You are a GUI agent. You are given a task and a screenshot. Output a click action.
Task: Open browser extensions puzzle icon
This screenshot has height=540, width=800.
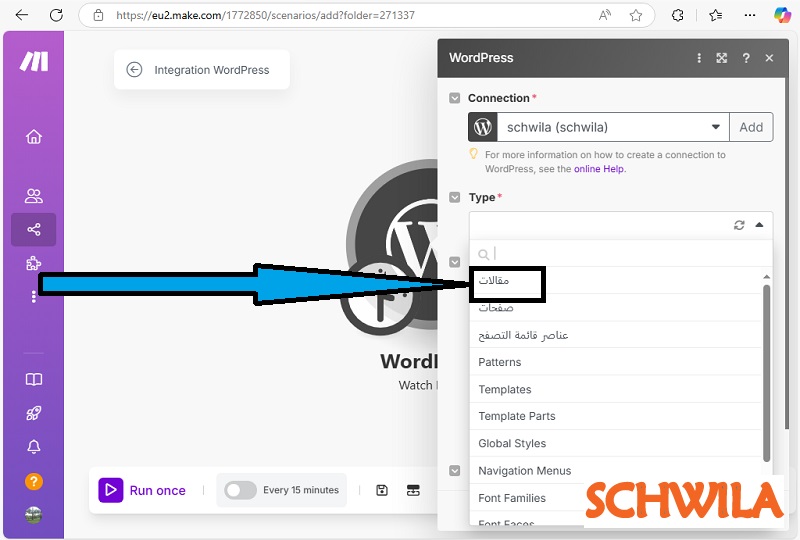(678, 15)
